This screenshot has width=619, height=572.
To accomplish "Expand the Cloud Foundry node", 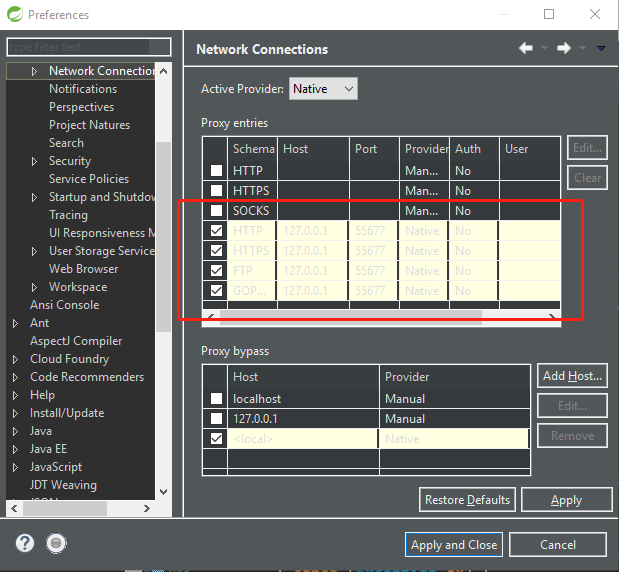I will point(15,359).
